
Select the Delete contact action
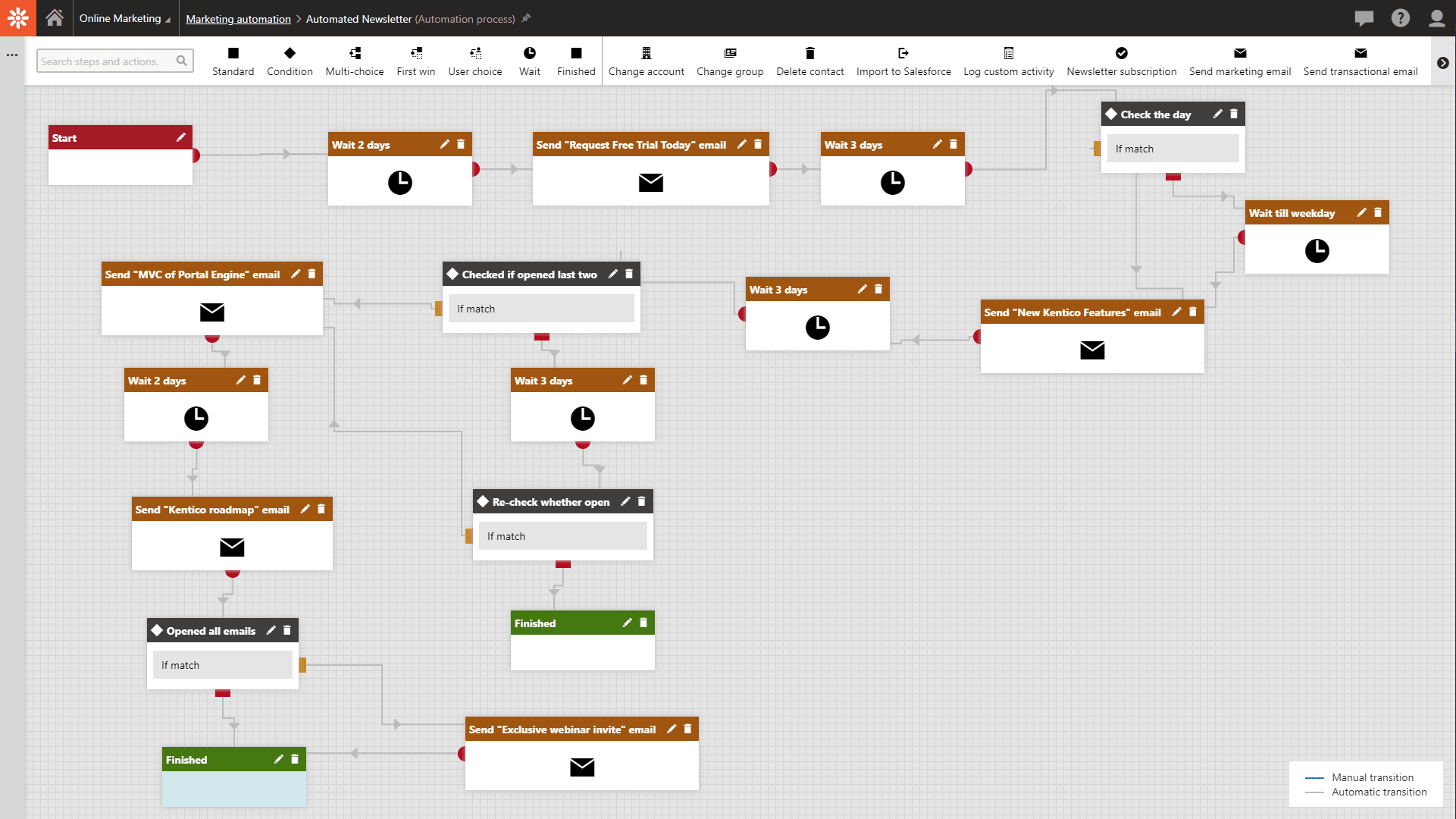(810, 61)
